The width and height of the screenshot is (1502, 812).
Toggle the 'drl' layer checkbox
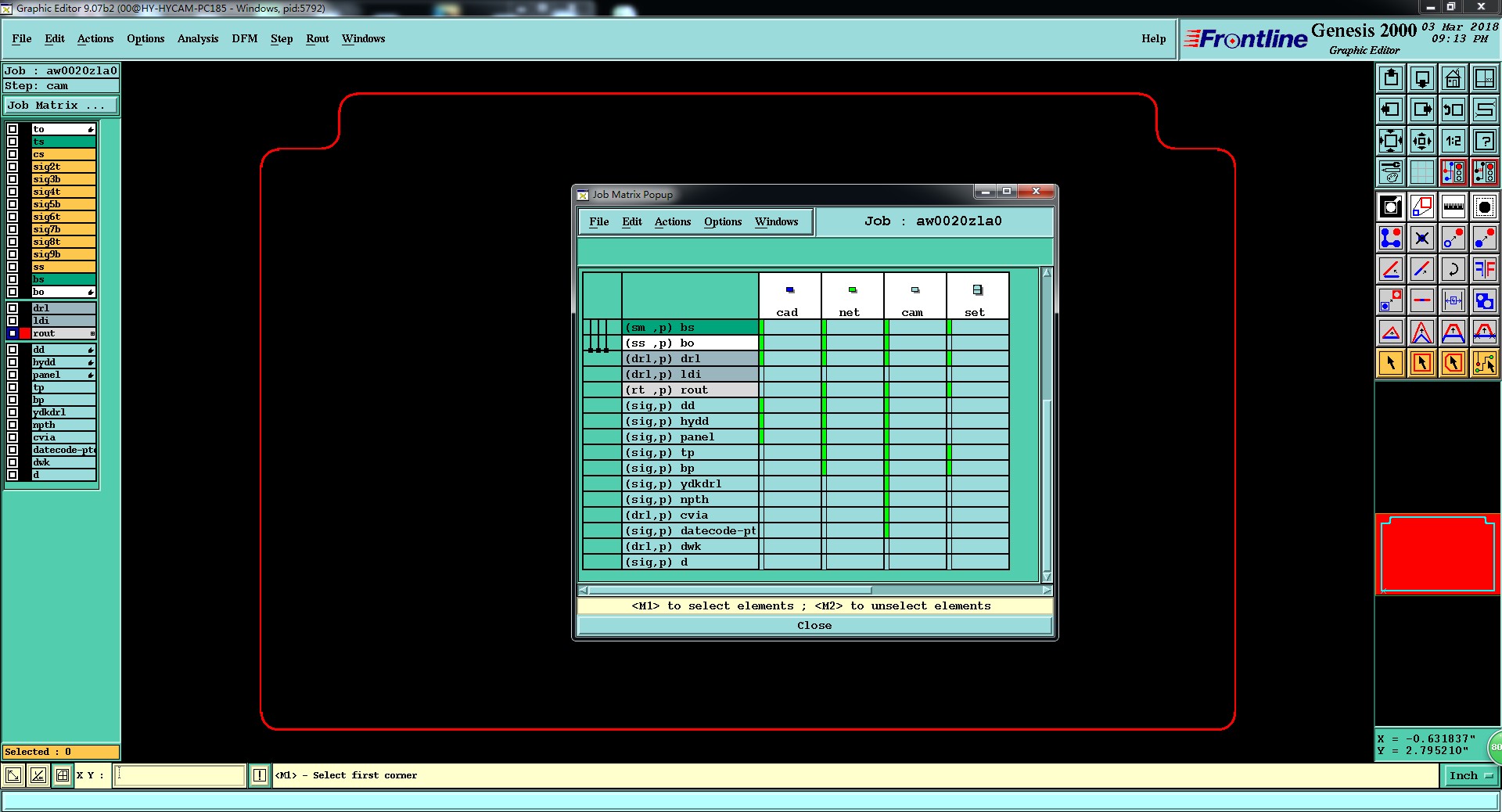[x=13, y=308]
